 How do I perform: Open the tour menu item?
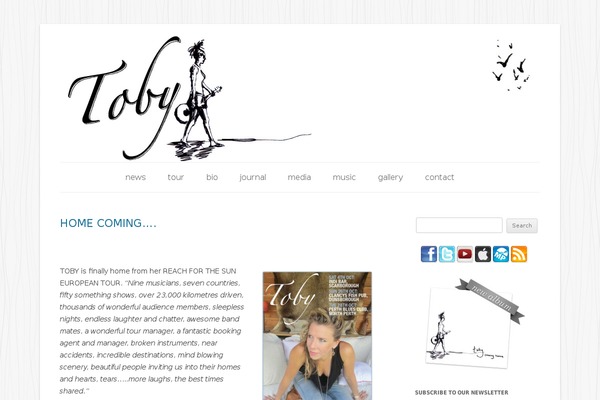[x=176, y=177]
